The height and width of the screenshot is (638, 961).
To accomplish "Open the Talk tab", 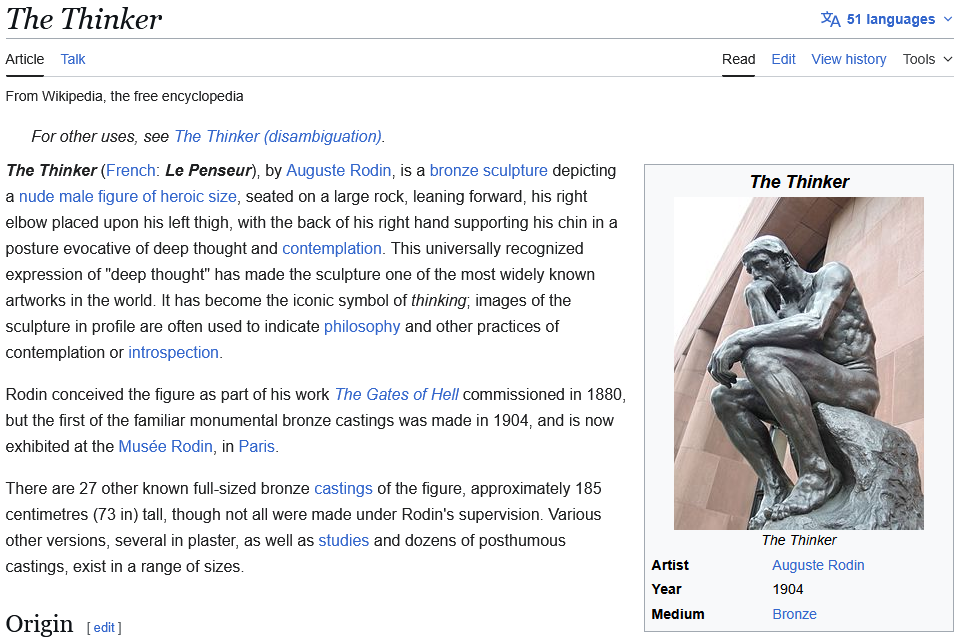I will point(73,59).
